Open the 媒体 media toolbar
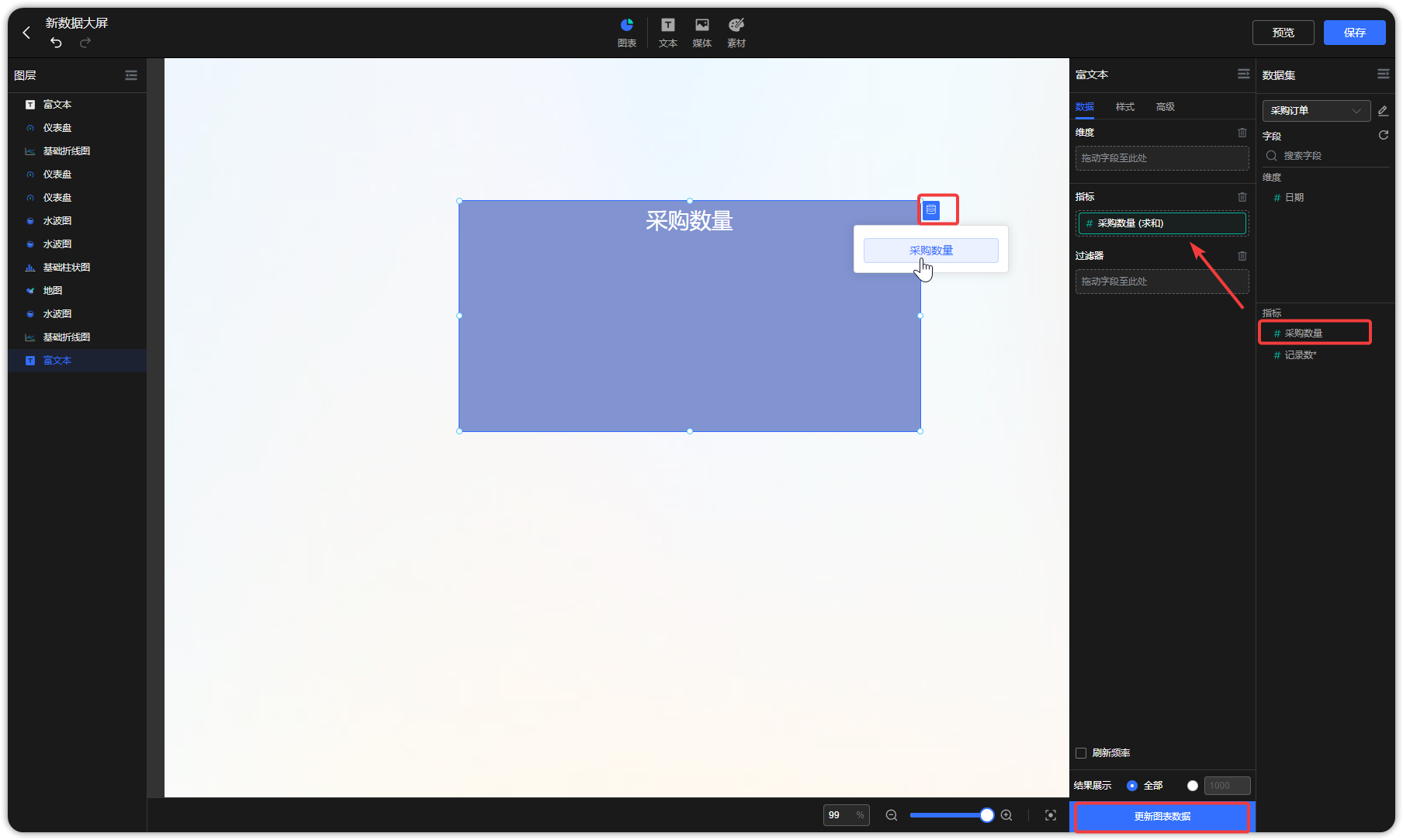1403x840 pixels. pos(702,33)
